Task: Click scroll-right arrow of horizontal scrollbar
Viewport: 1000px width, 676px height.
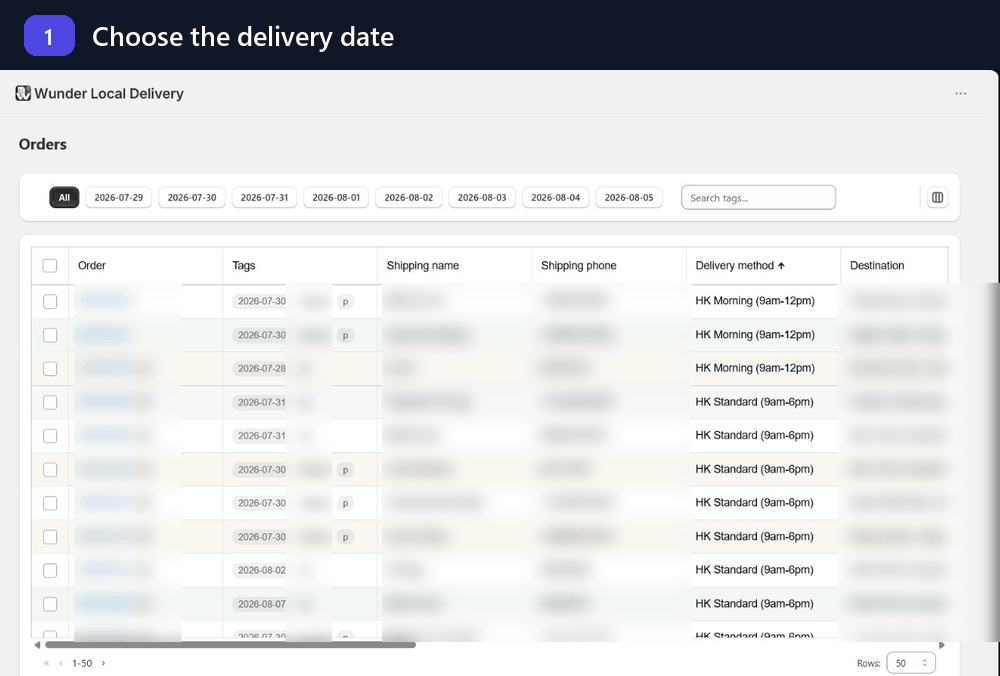Action: coord(942,645)
